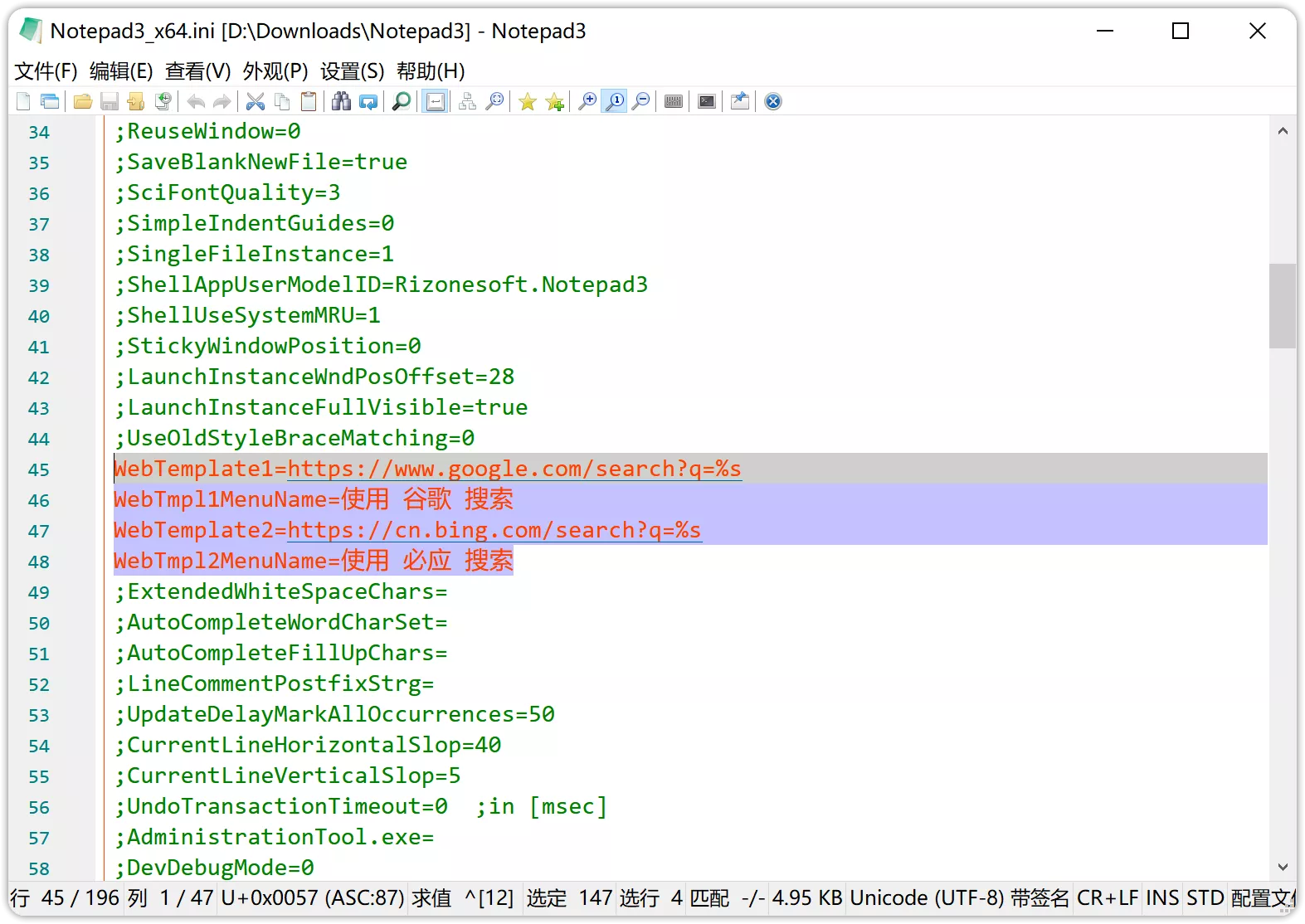The width and height of the screenshot is (1305, 924).
Task: Open the 外观(P) menu
Action: (x=275, y=71)
